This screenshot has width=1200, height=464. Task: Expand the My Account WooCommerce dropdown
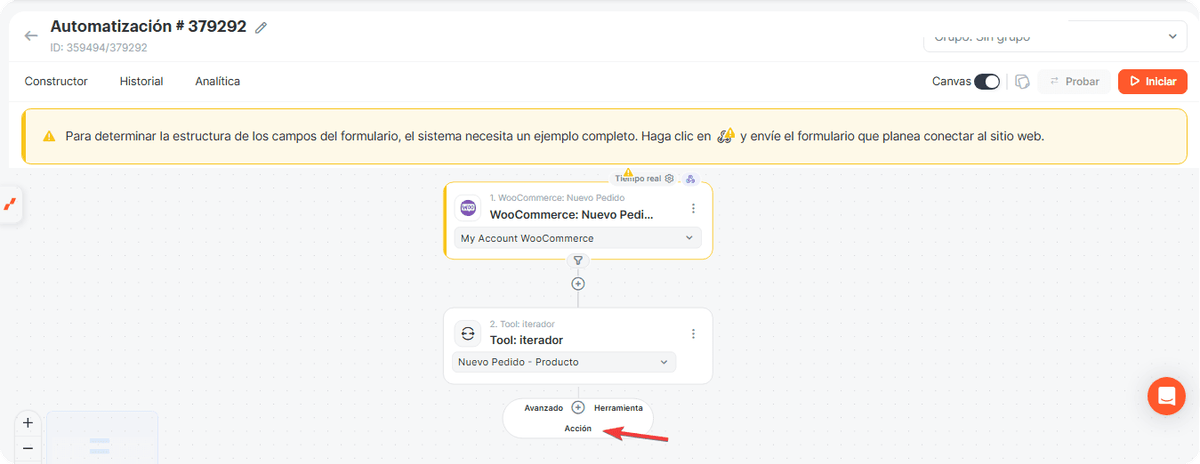[x=578, y=238]
